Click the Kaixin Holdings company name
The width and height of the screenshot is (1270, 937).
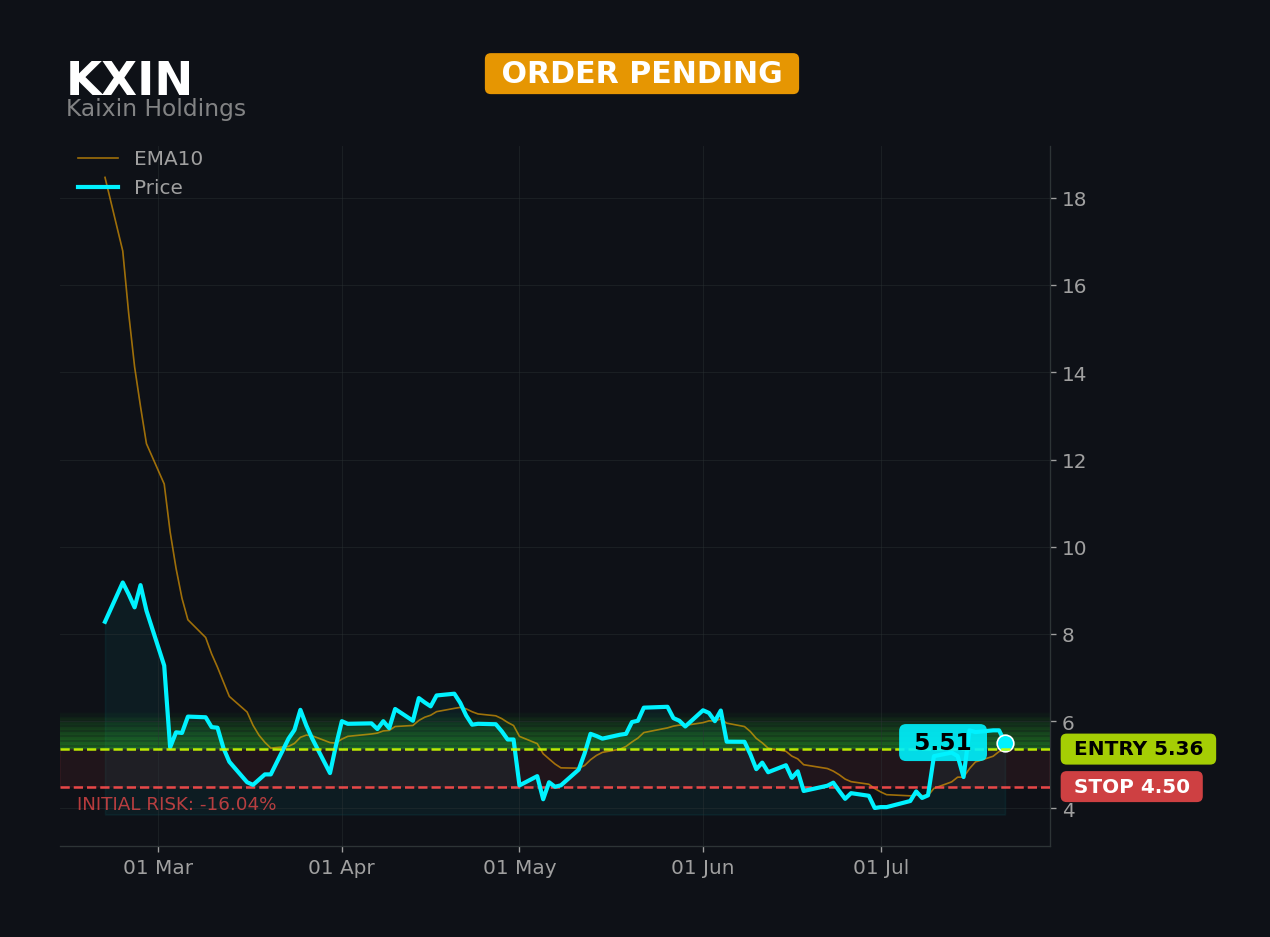point(156,109)
